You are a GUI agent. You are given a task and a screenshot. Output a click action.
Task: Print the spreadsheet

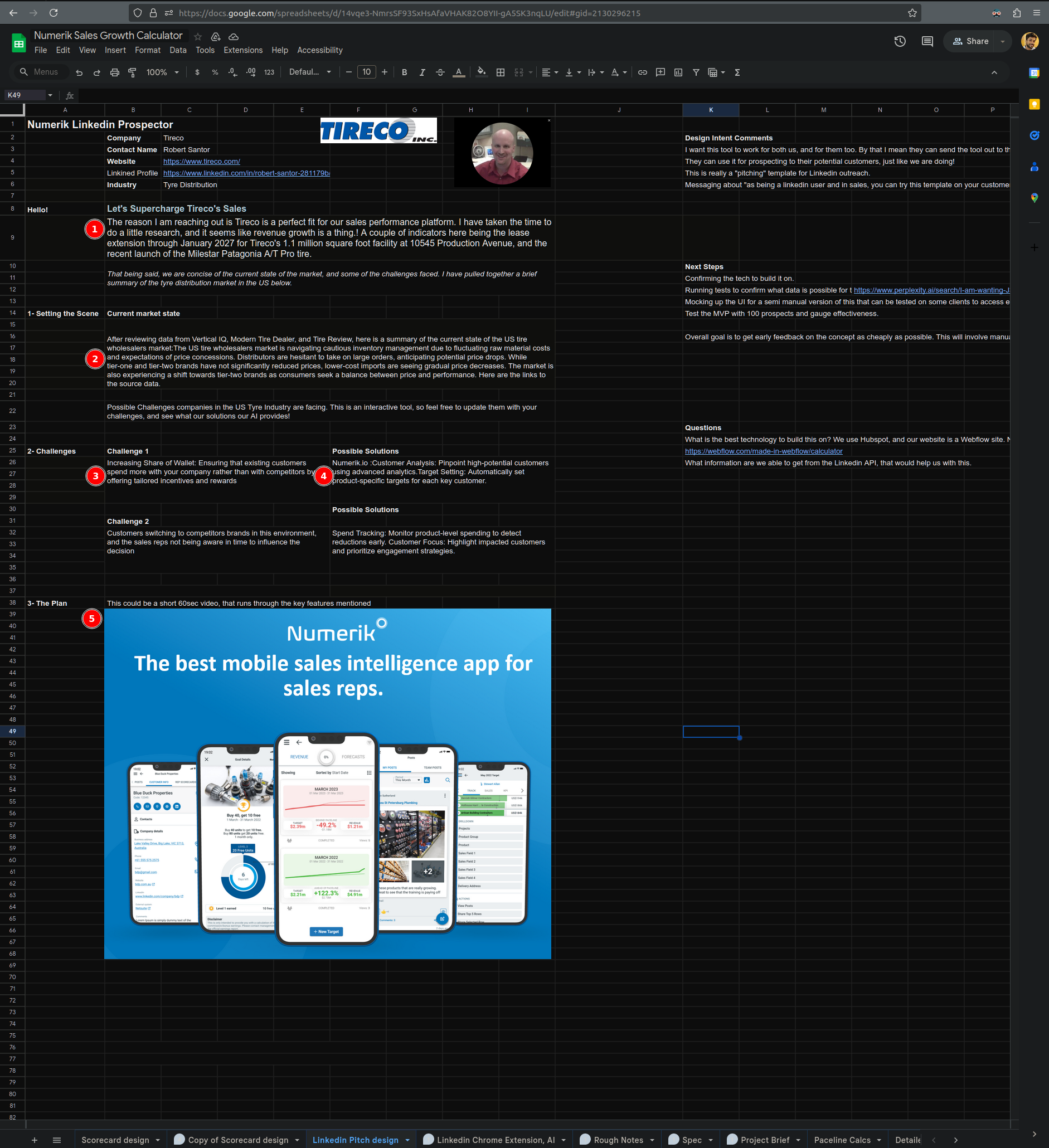tap(114, 72)
